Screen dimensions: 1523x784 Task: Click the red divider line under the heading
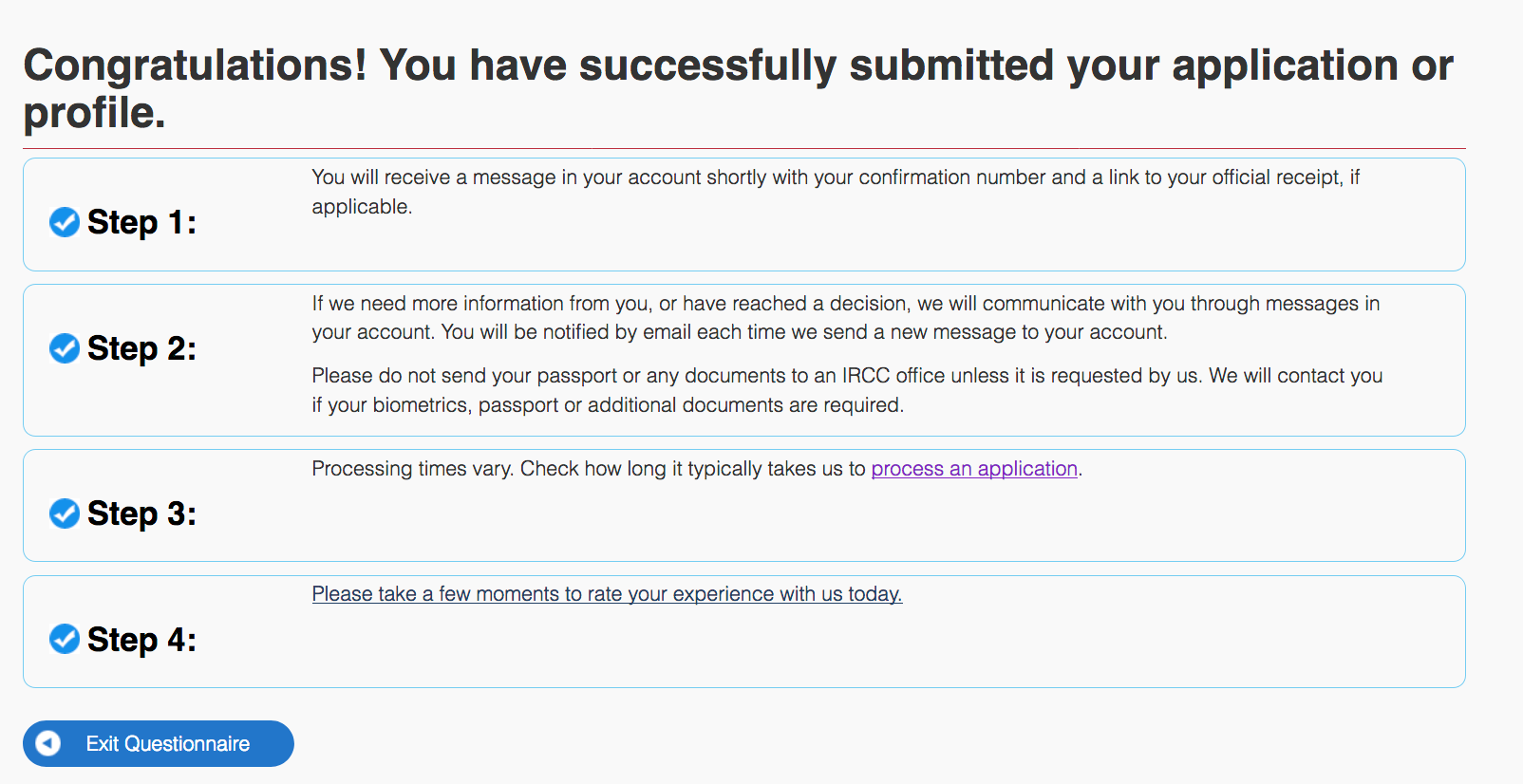coord(744,148)
